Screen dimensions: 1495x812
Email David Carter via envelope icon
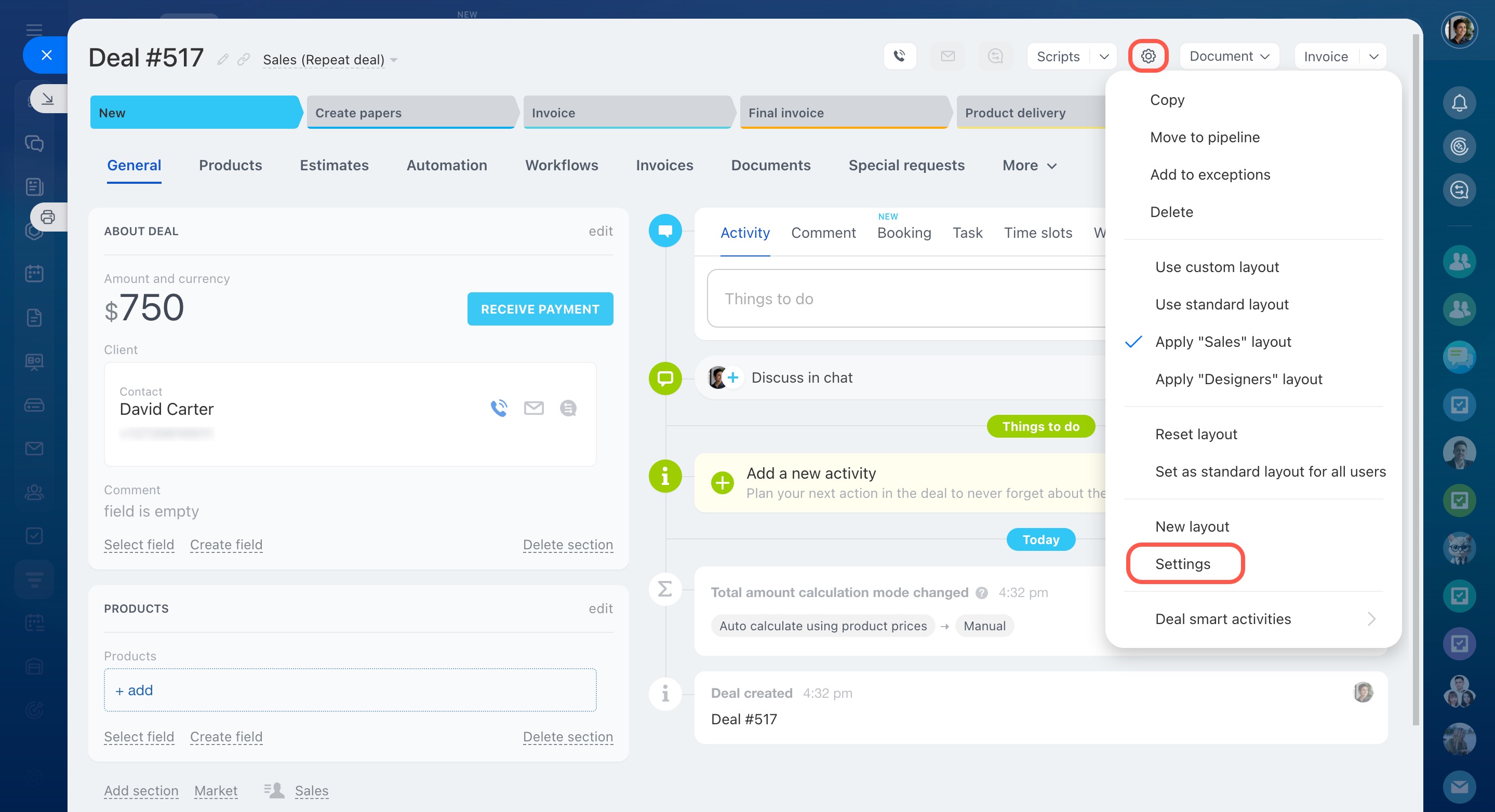click(533, 408)
